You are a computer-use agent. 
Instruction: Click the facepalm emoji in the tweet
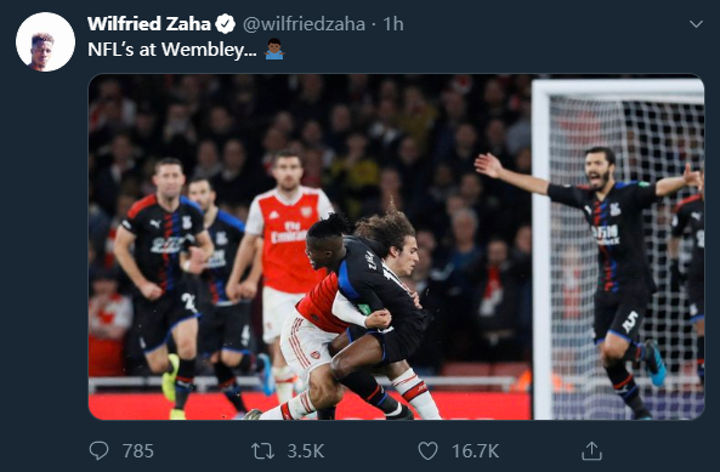pos(274,50)
